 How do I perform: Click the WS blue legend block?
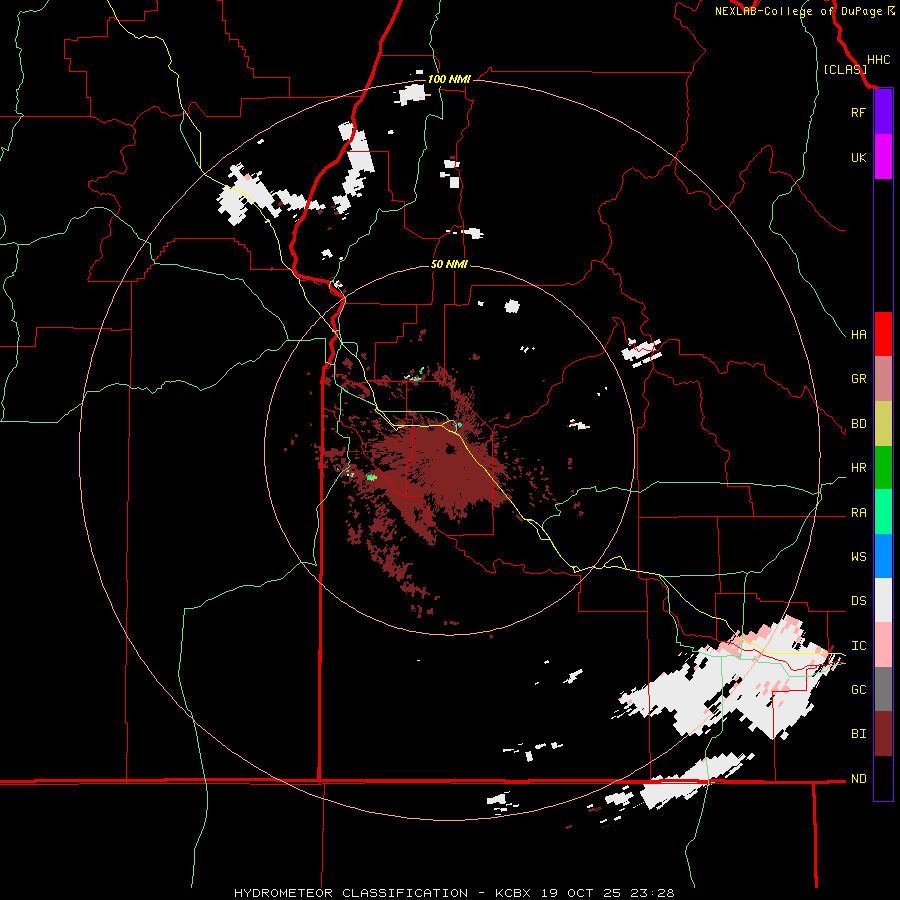883,556
